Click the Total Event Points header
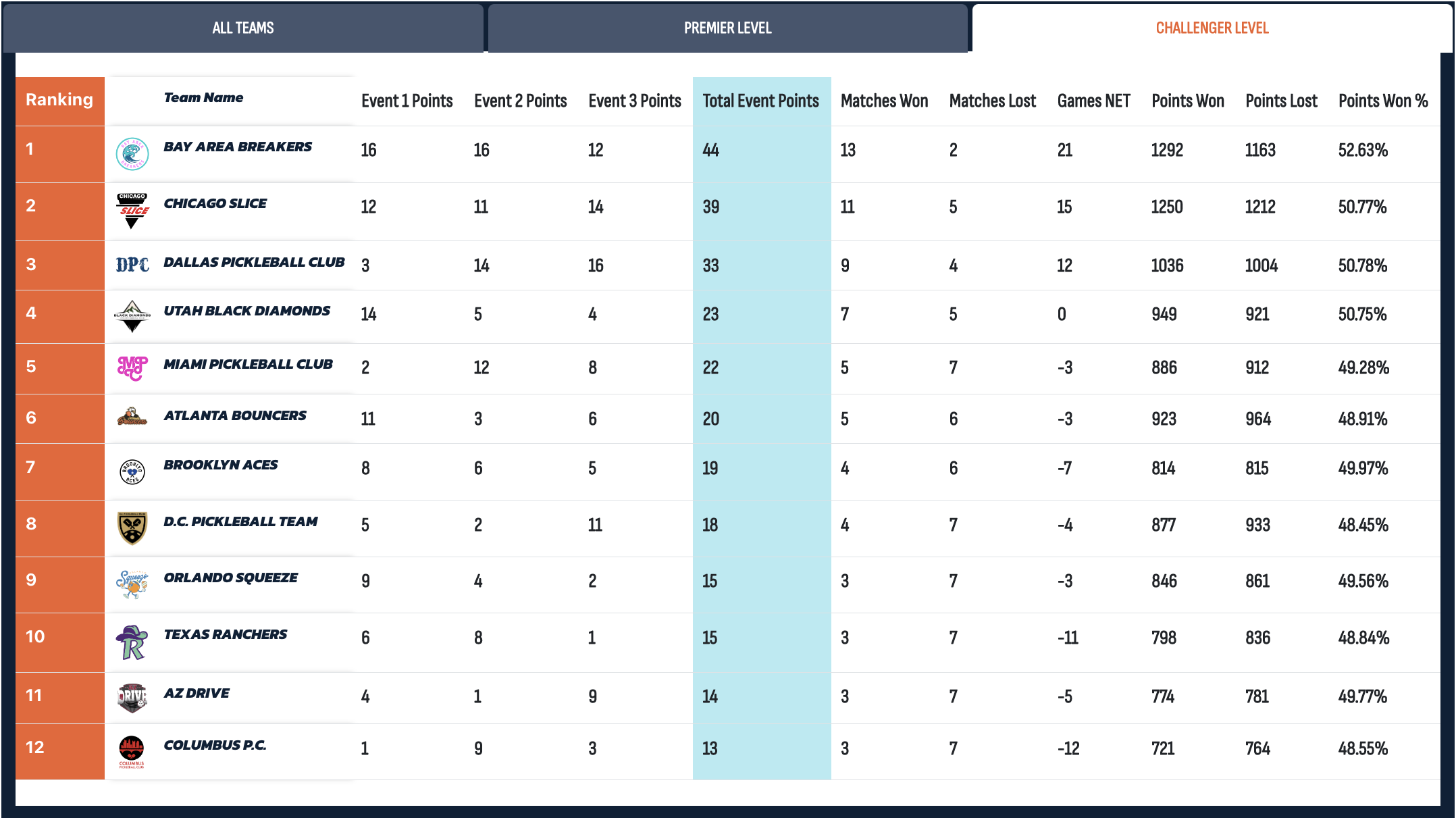 coord(761,101)
